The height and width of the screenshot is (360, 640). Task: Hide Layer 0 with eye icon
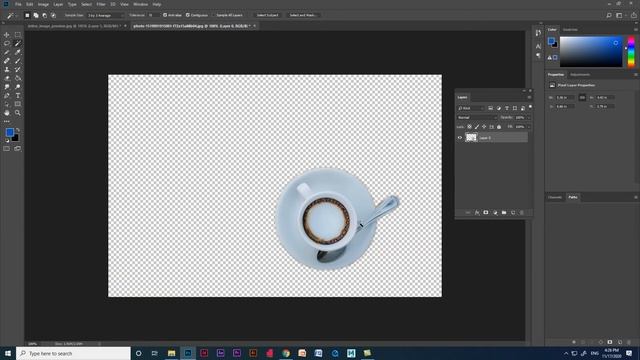tap(460, 138)
